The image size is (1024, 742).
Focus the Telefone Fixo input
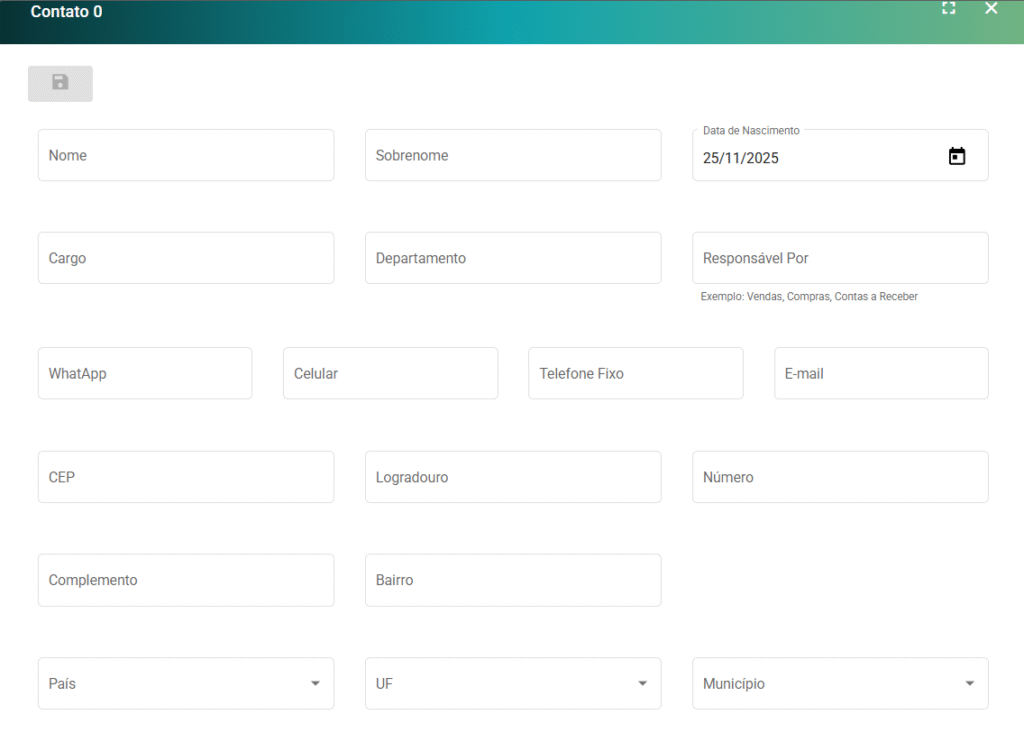[635, 374]
